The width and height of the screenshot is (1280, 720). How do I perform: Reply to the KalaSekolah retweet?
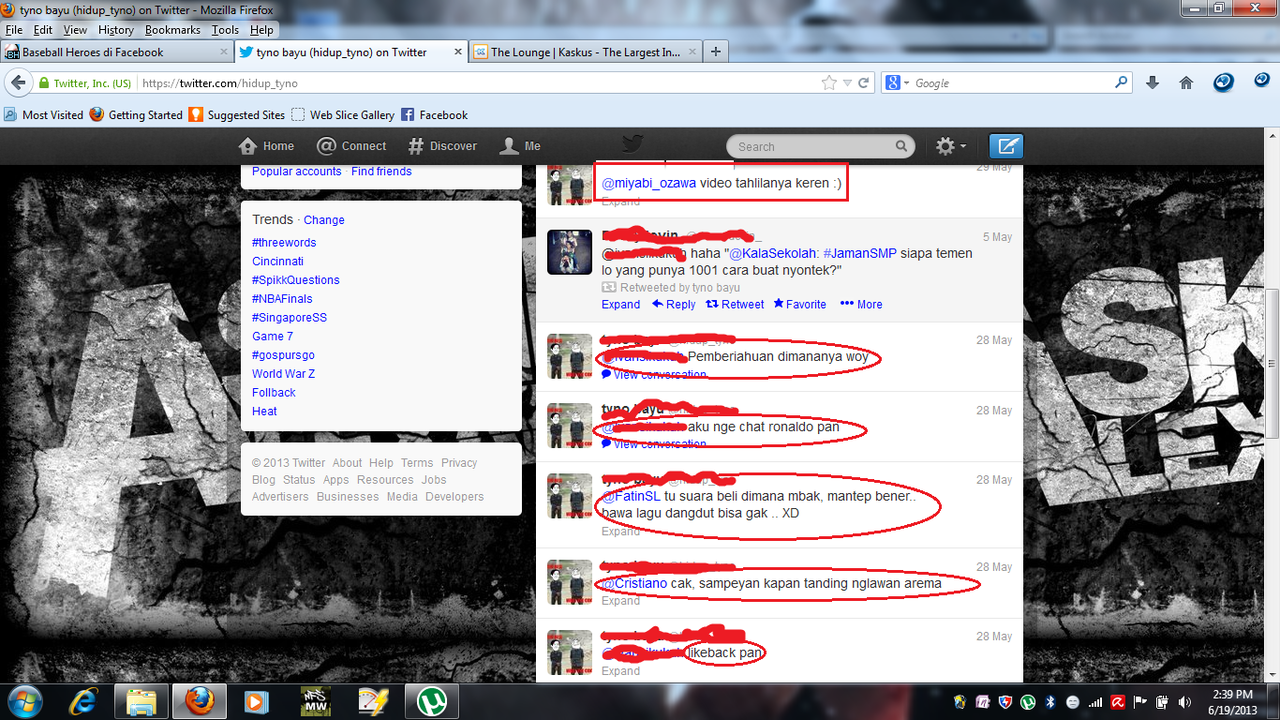click(674, 304)
